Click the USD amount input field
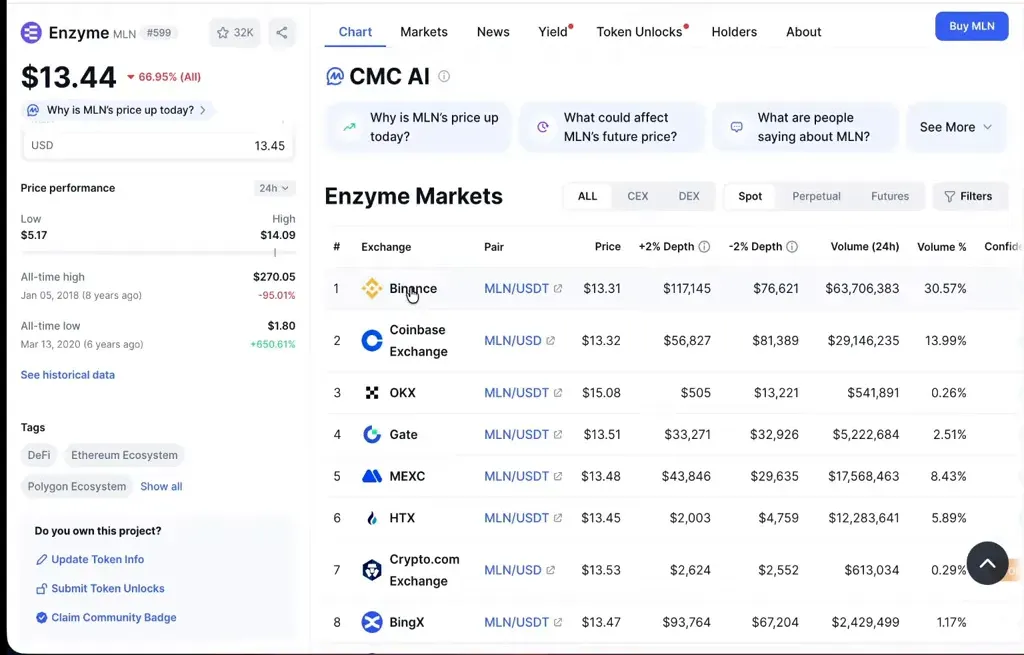This screenshot has height=655, width=1024. 158,146
